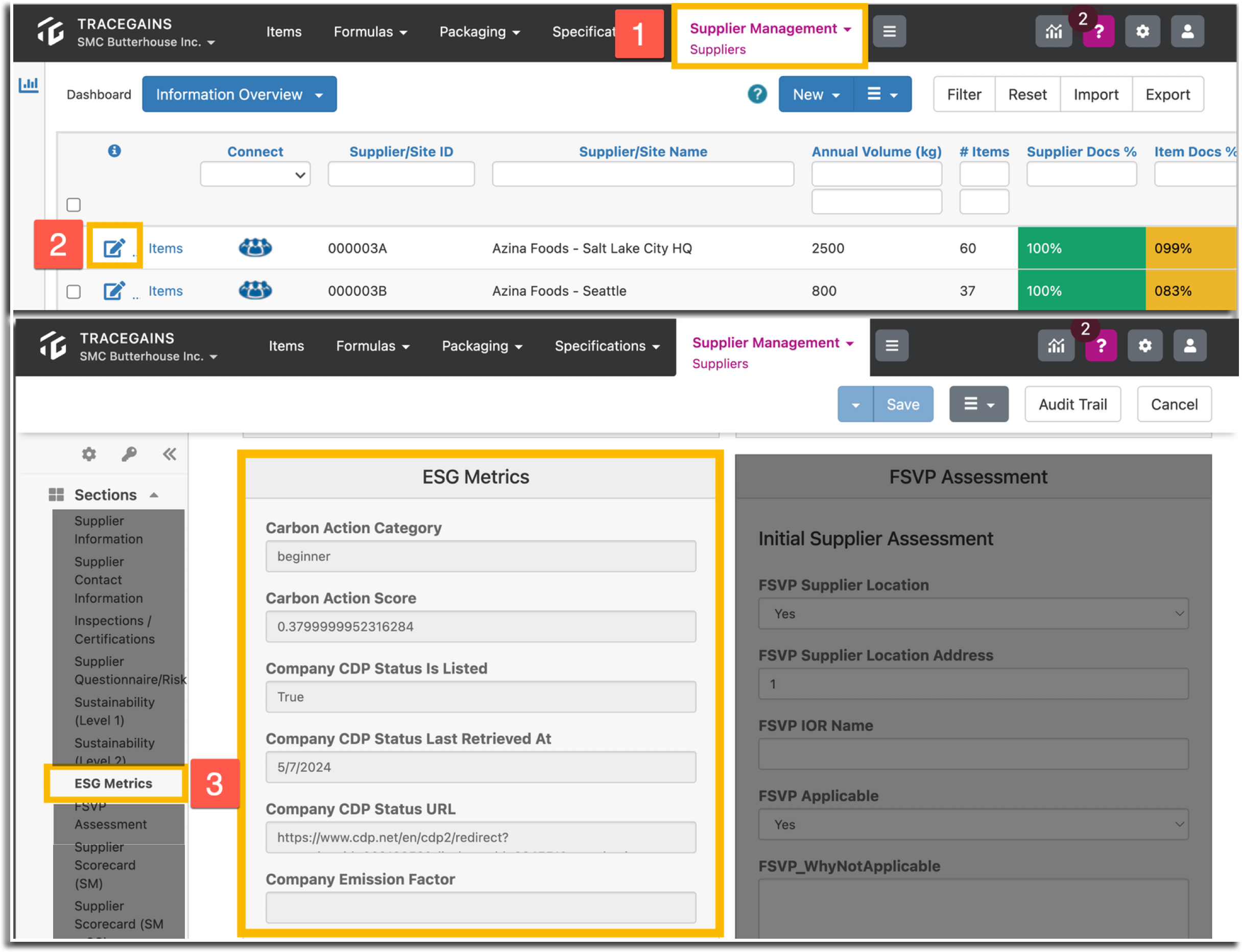The height and width of the screenshot is (952, 1242).
Task: Click the info icon in the supplier table header
Action: click(x=114, y=151)
